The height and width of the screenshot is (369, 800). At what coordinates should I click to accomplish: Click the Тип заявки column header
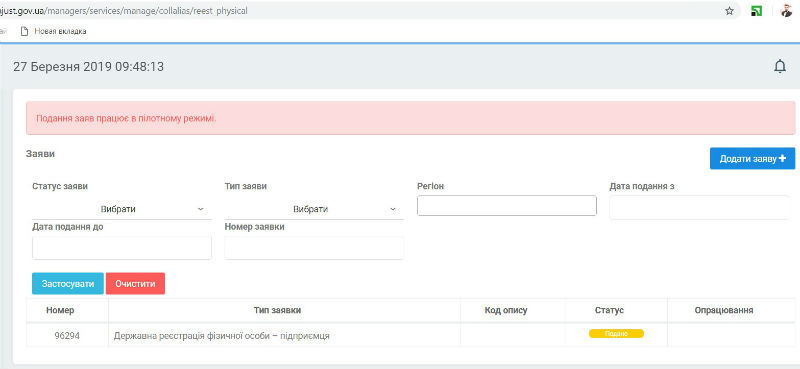pyautogui.click(x=277, y=310)
